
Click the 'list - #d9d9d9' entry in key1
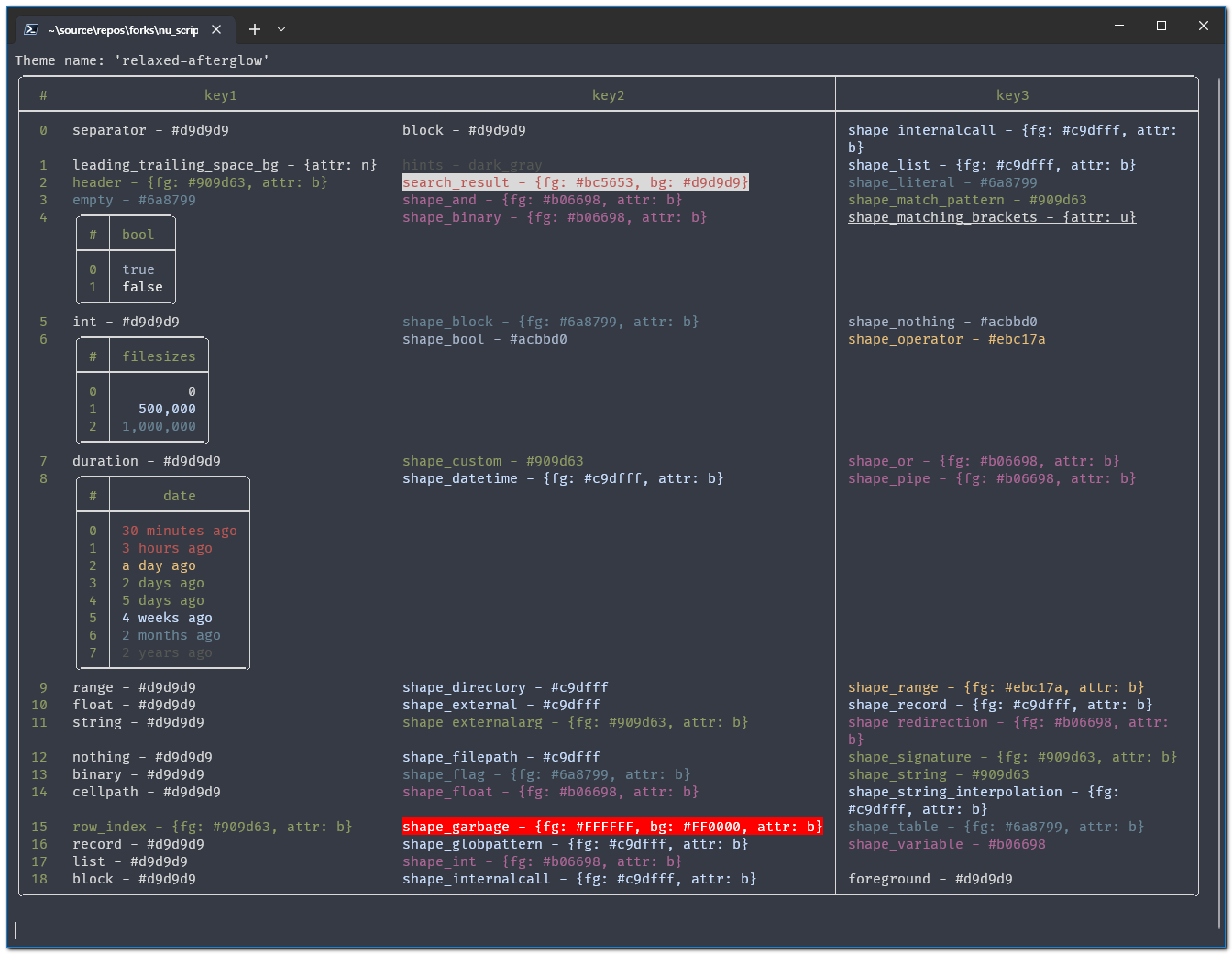coord(130,861)
